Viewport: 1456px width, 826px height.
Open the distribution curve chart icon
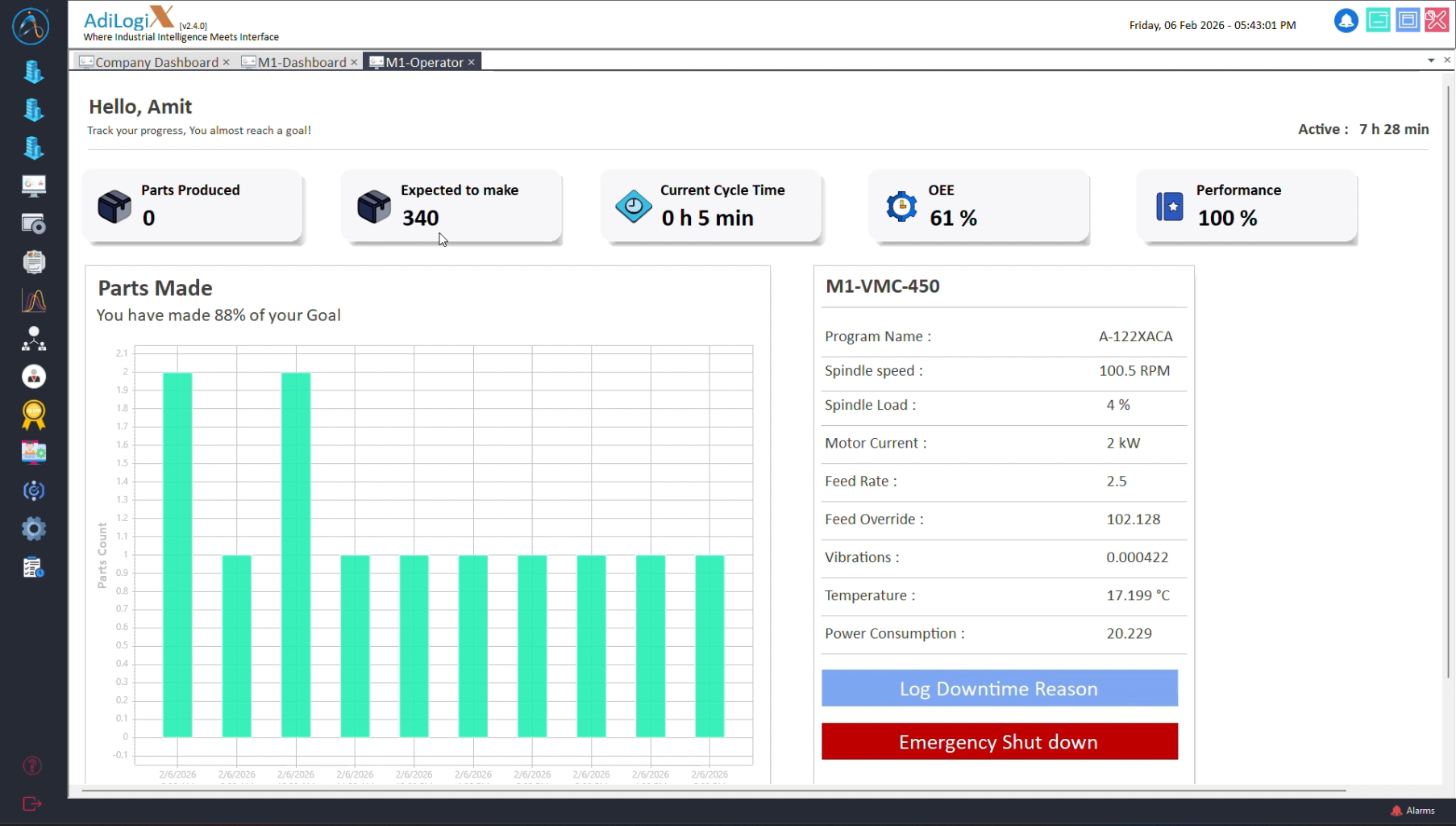(x=33, y=301)
